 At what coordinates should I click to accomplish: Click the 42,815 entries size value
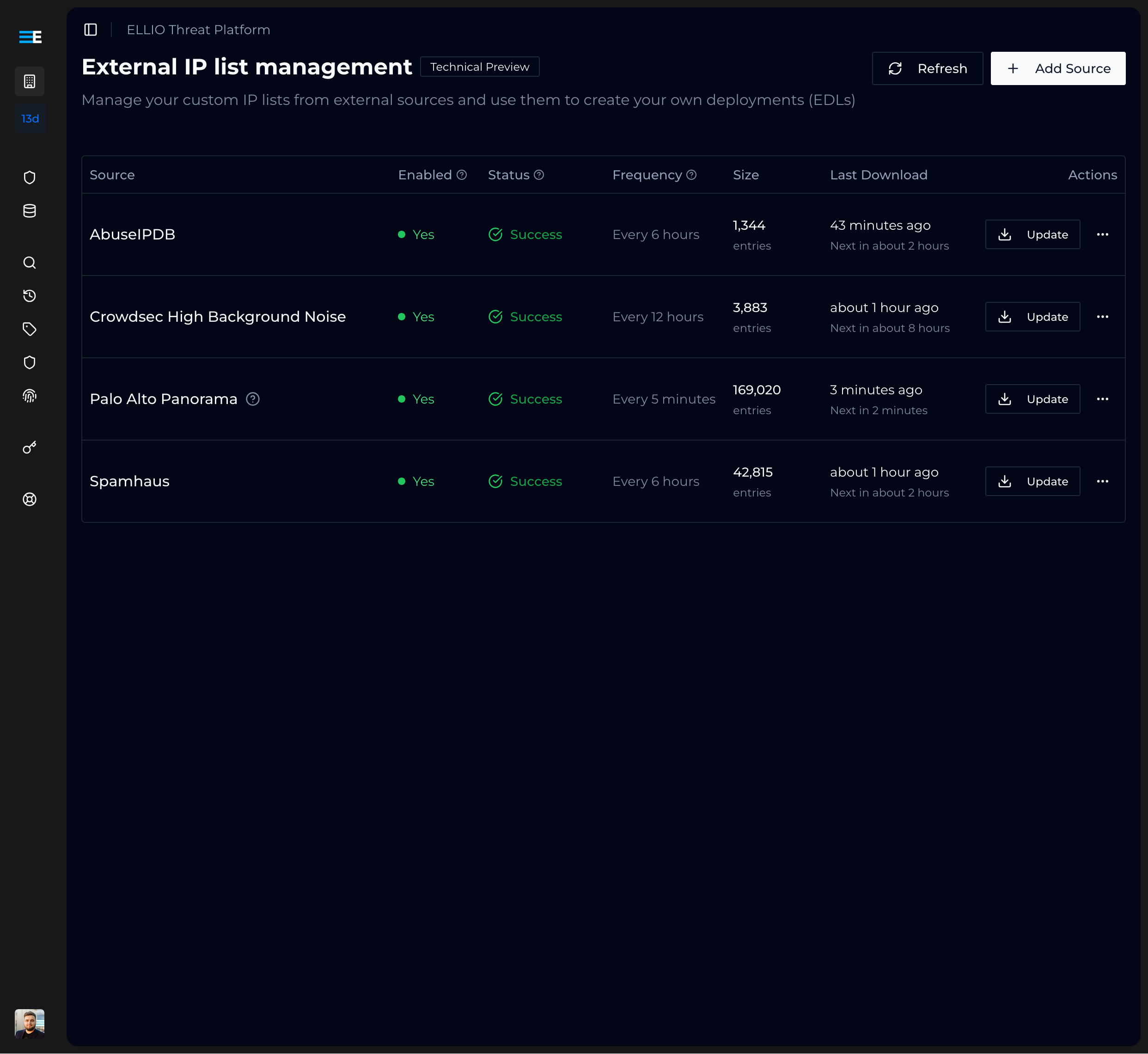click(753, 482)
